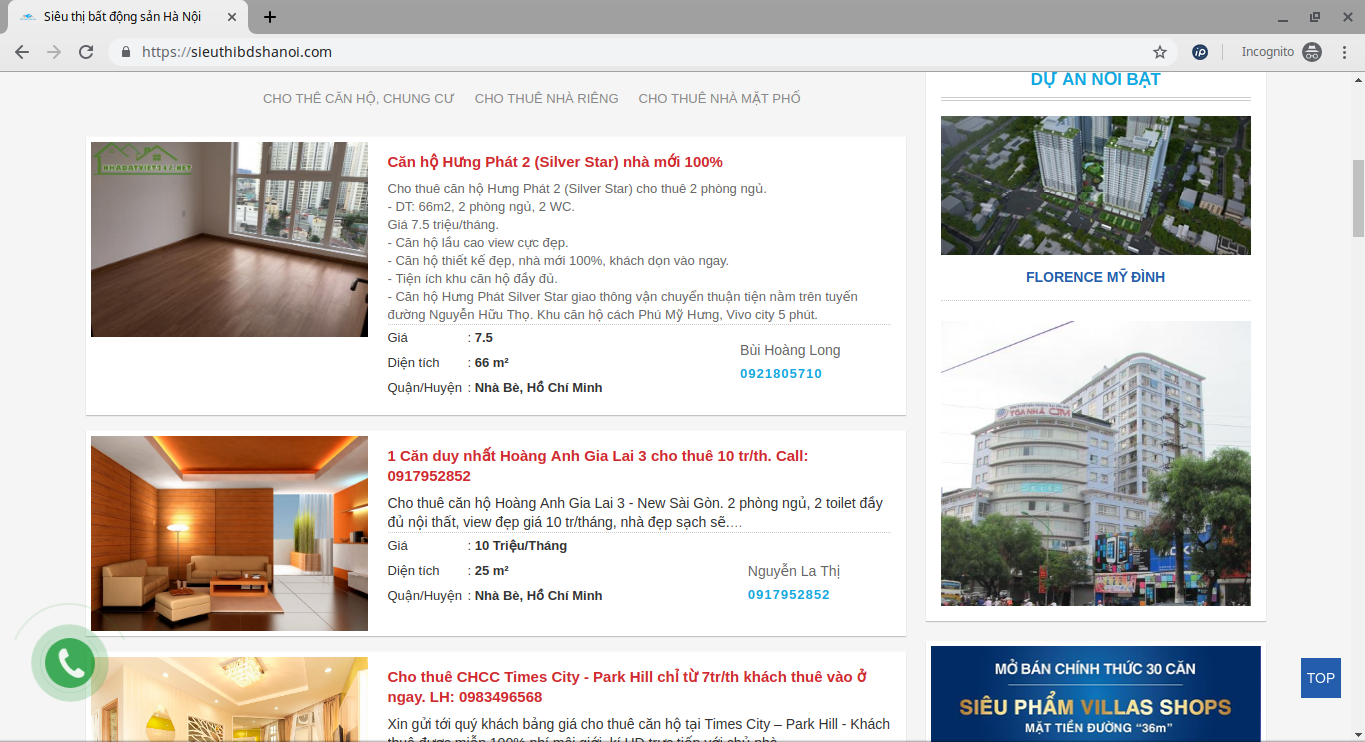This screenshot has width=1365, height=742.
Task: Open the Florence Mỹ Đình aerial project image
Action: pyautogui.click(x=1095, y=185)
